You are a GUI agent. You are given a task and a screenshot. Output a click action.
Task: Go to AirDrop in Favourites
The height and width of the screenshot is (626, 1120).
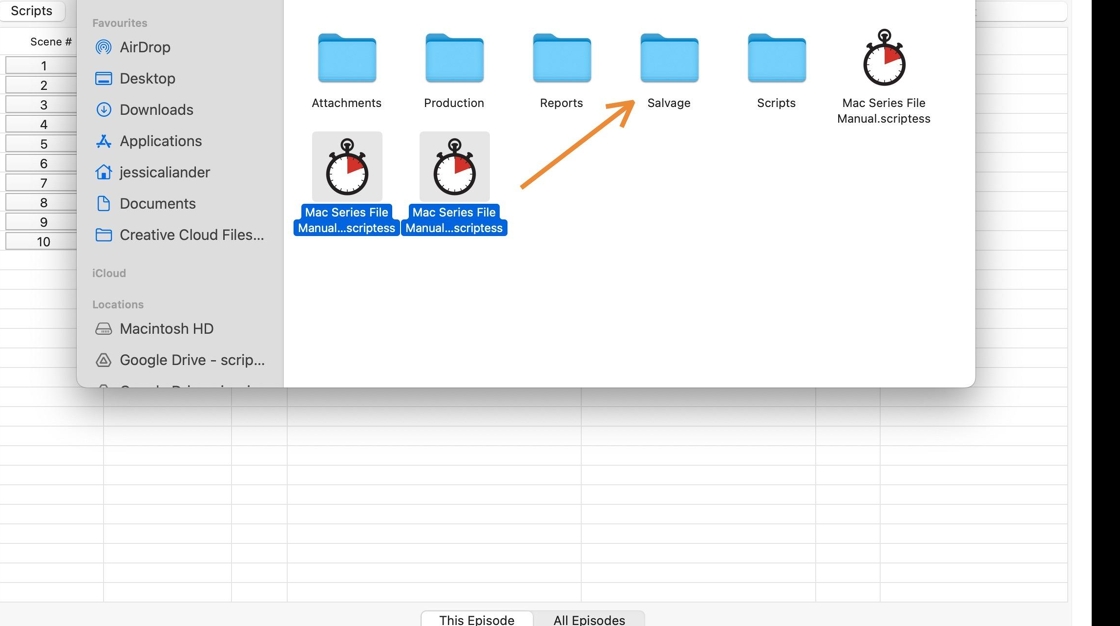(x=145, y=47)
